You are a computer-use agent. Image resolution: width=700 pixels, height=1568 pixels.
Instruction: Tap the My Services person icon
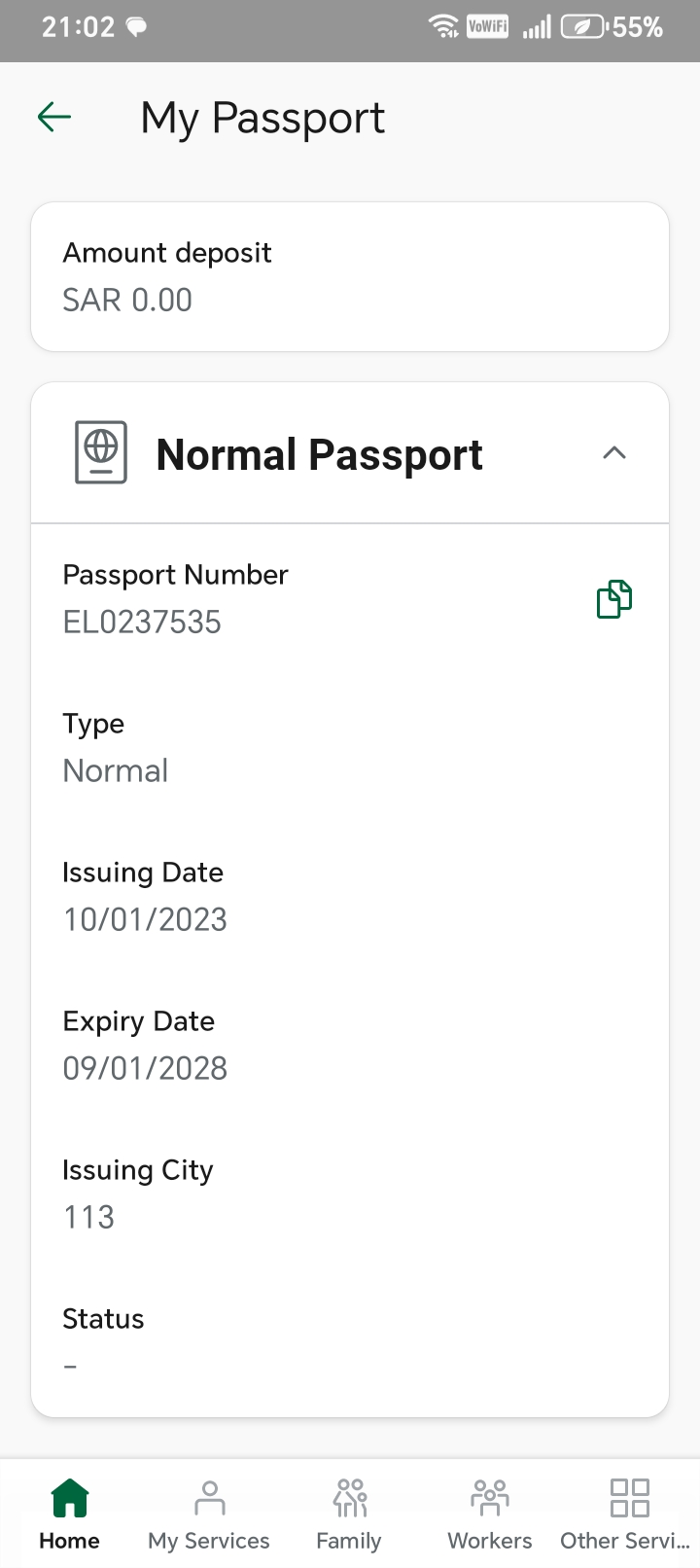pos(209,1499)
